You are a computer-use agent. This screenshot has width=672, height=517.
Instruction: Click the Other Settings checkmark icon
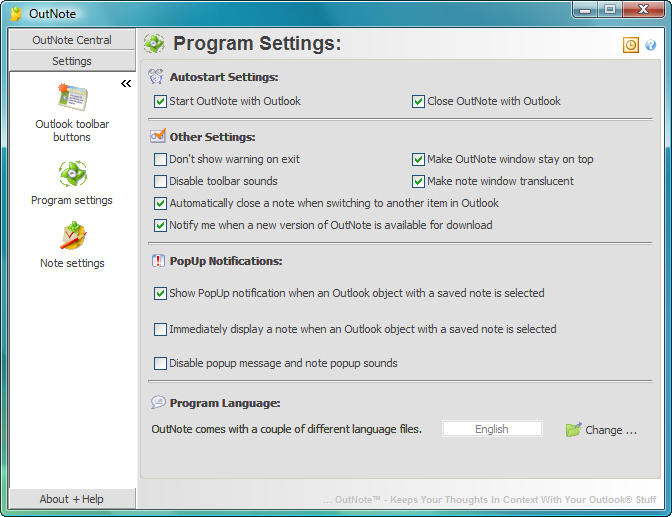tap(157, 136)
